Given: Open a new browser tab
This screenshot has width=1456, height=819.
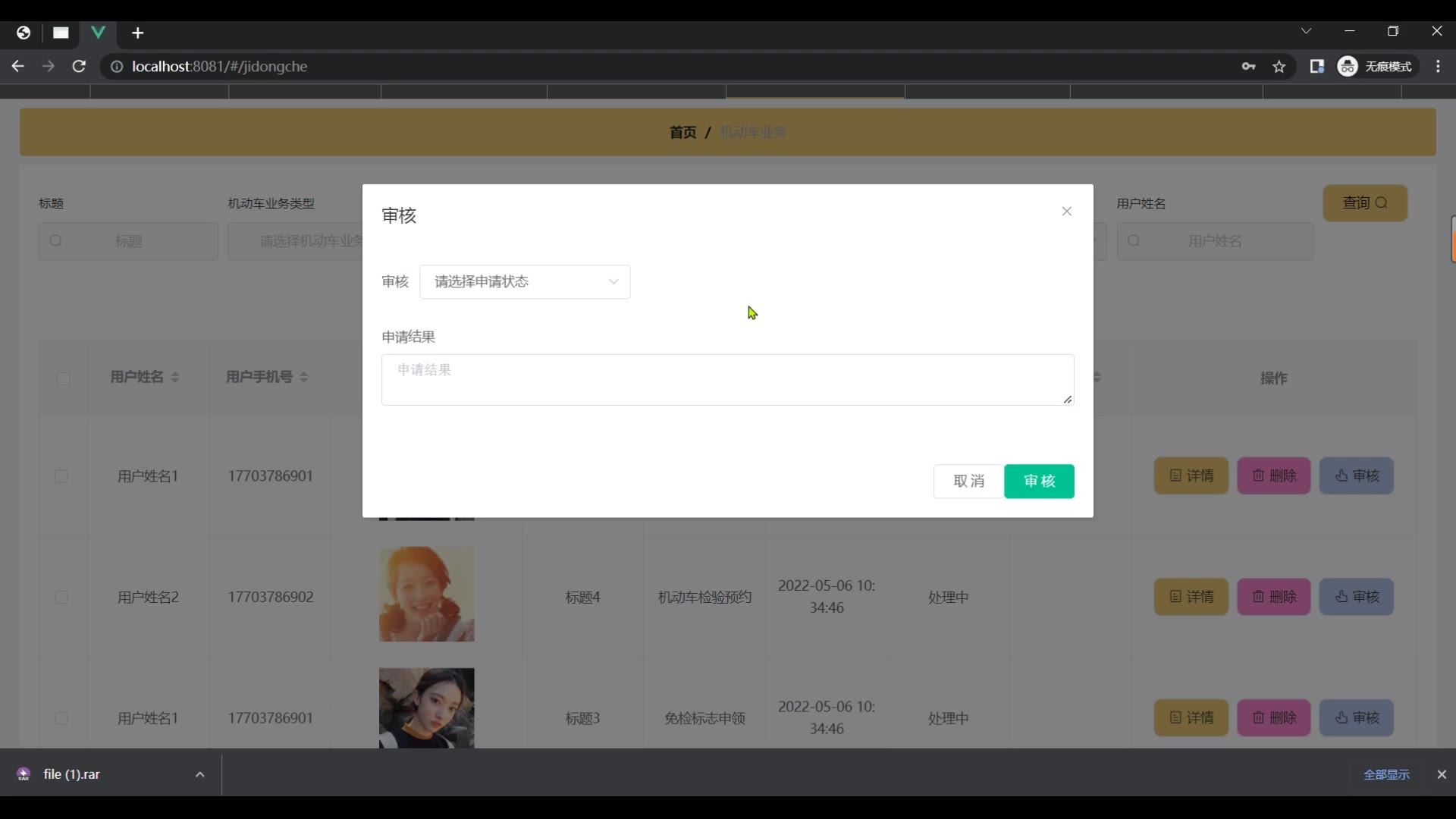Looking at the screenshot, I should [x=137, y=33].
